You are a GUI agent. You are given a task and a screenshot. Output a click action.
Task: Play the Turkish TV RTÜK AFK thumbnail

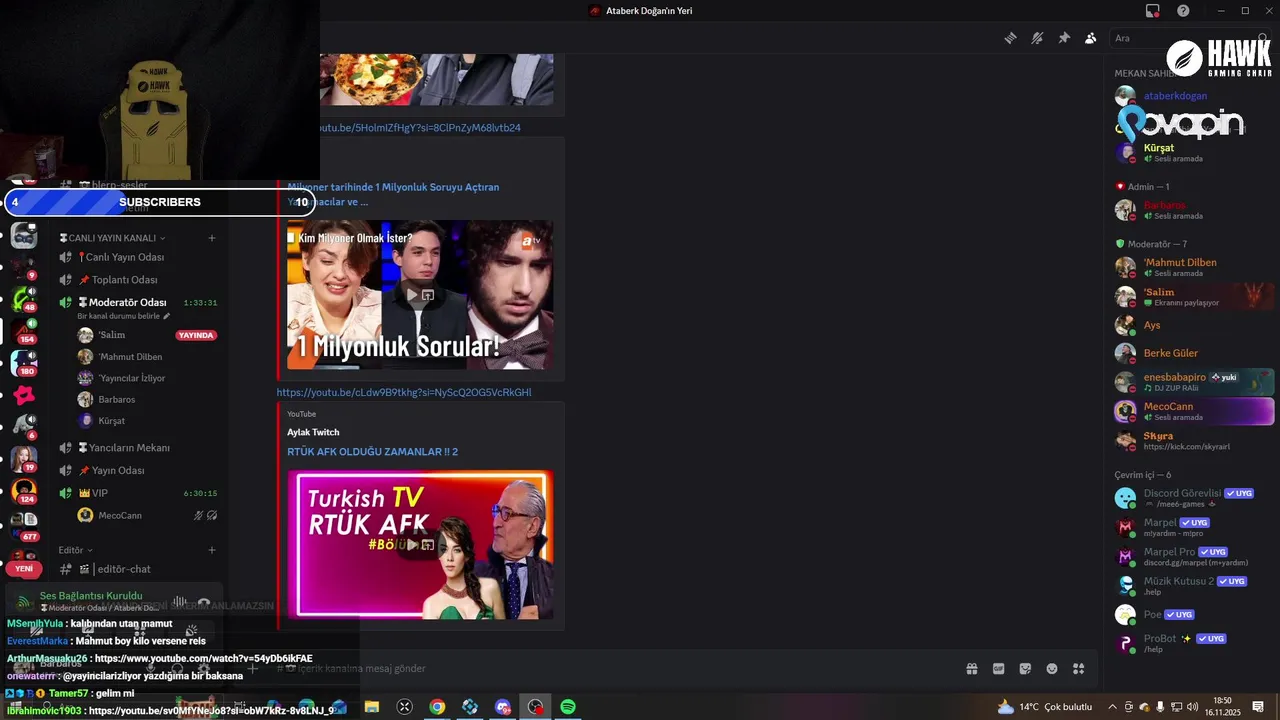tap(420, 545)
